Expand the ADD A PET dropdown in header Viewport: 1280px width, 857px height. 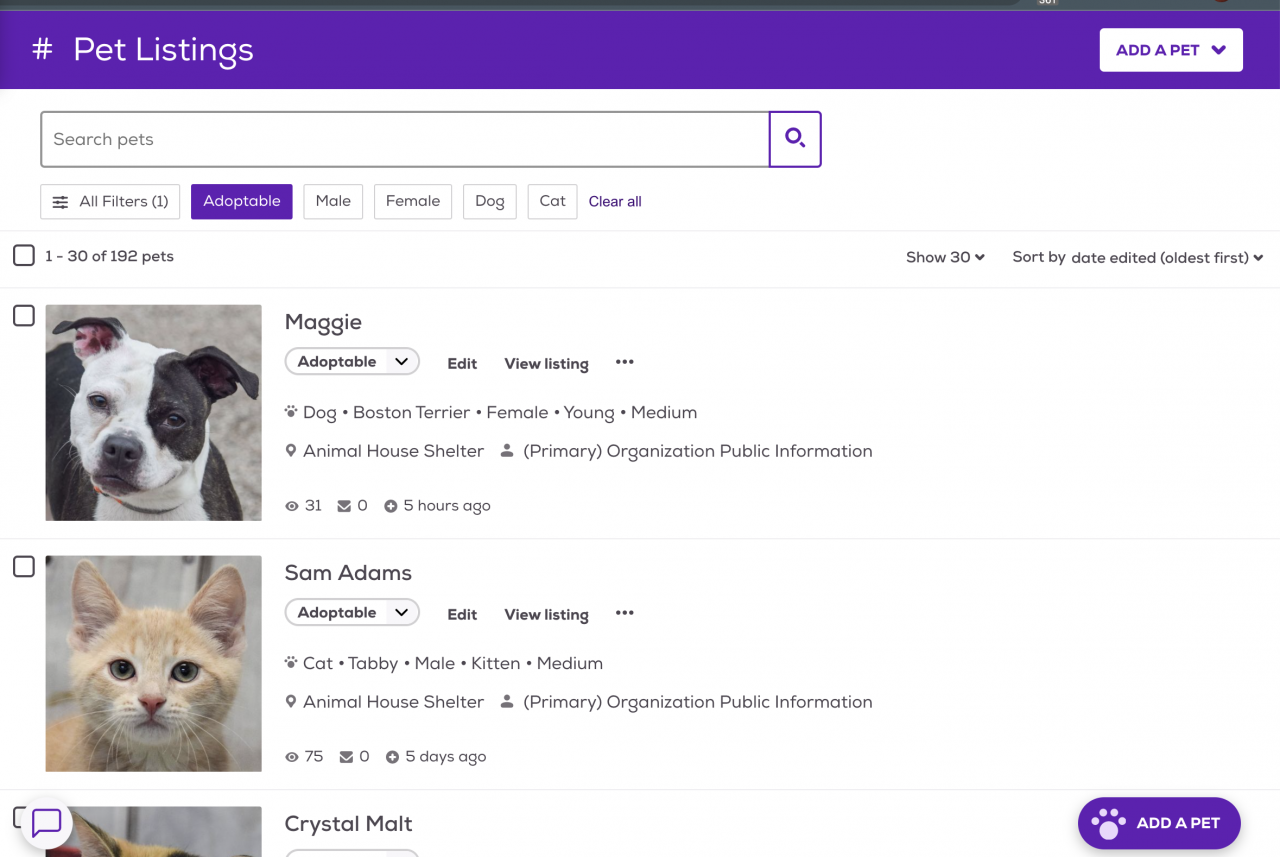tap(1171, 50)
